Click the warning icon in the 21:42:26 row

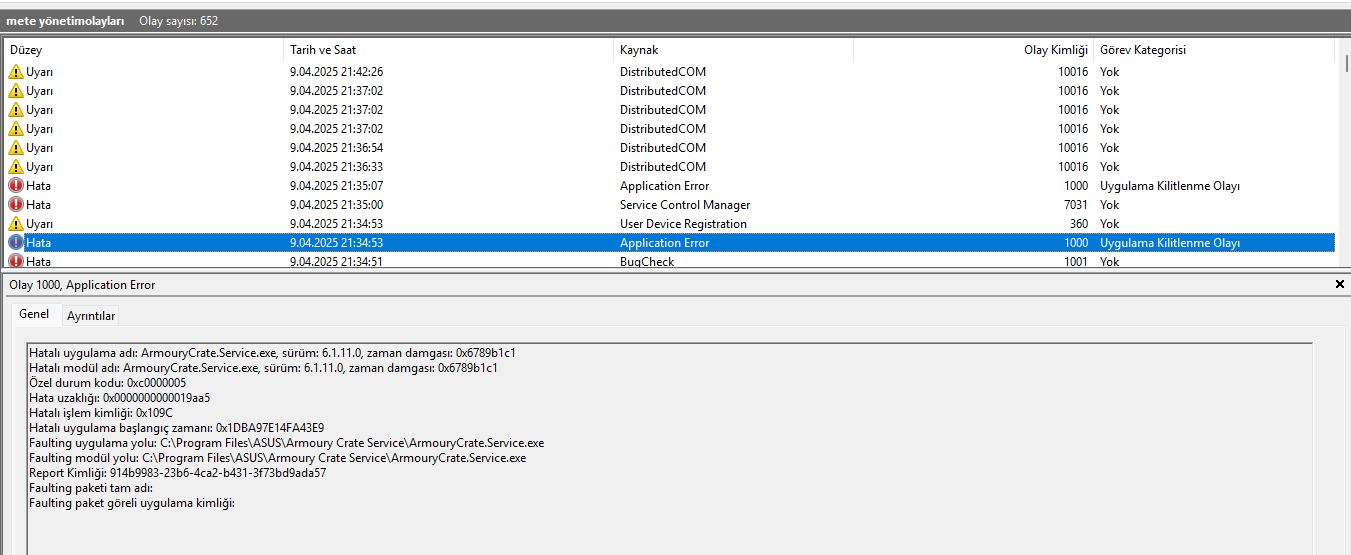[x=15, y=72]
